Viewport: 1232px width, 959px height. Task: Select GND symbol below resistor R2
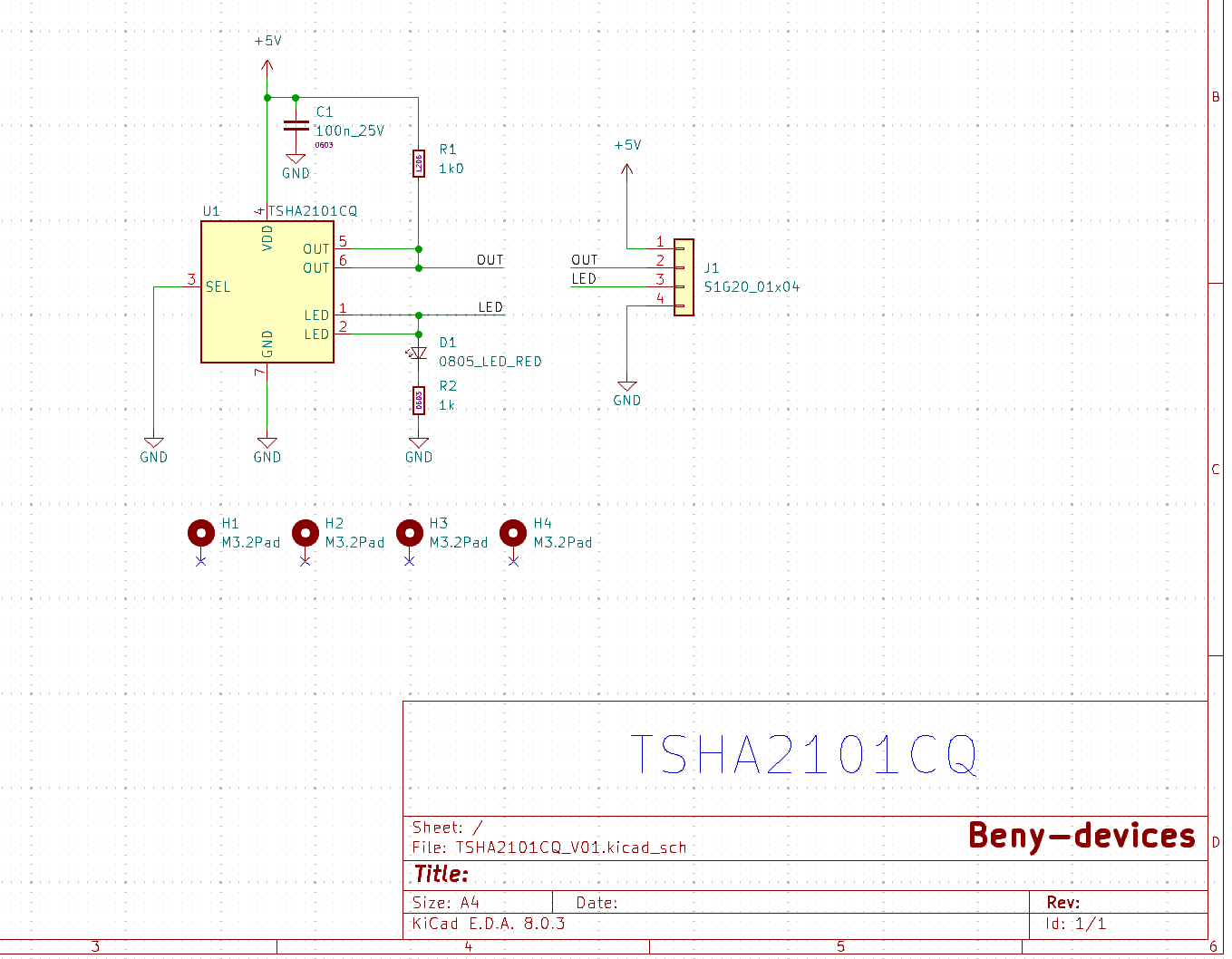(x=418, y=445)
